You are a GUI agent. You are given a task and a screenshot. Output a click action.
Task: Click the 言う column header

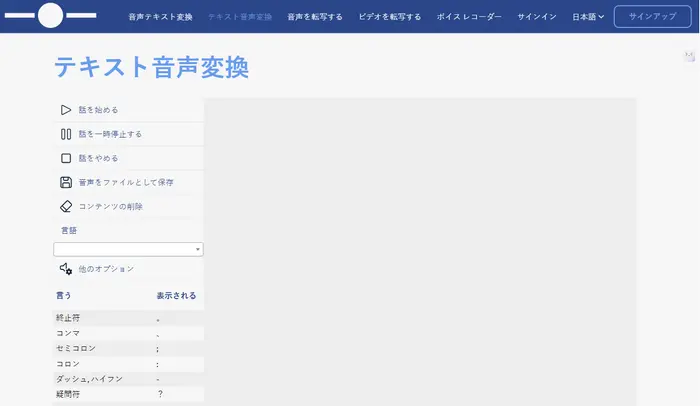(x=63, y=295)
